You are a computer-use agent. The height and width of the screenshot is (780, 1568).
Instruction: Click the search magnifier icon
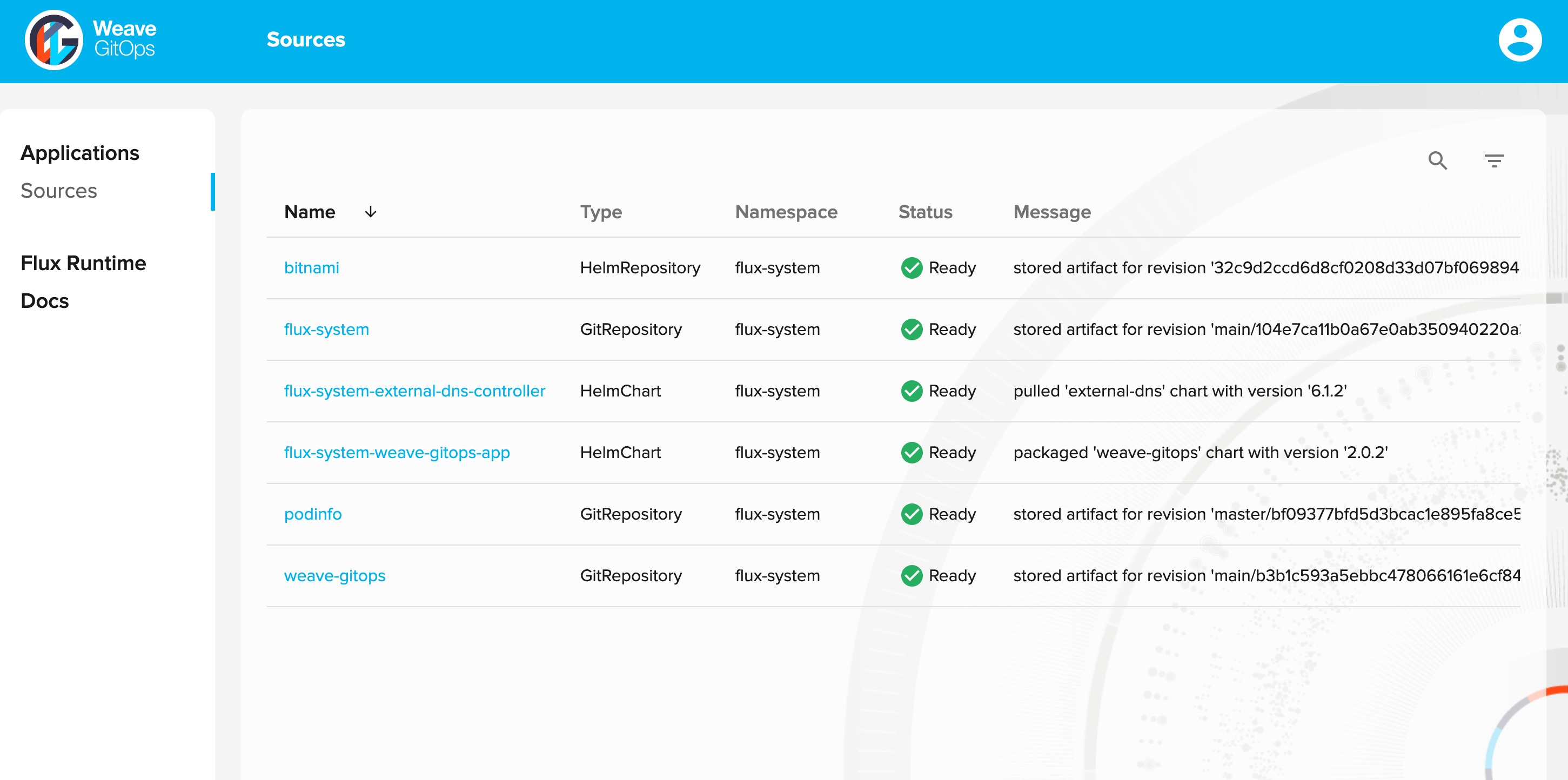coord(1437,160)
